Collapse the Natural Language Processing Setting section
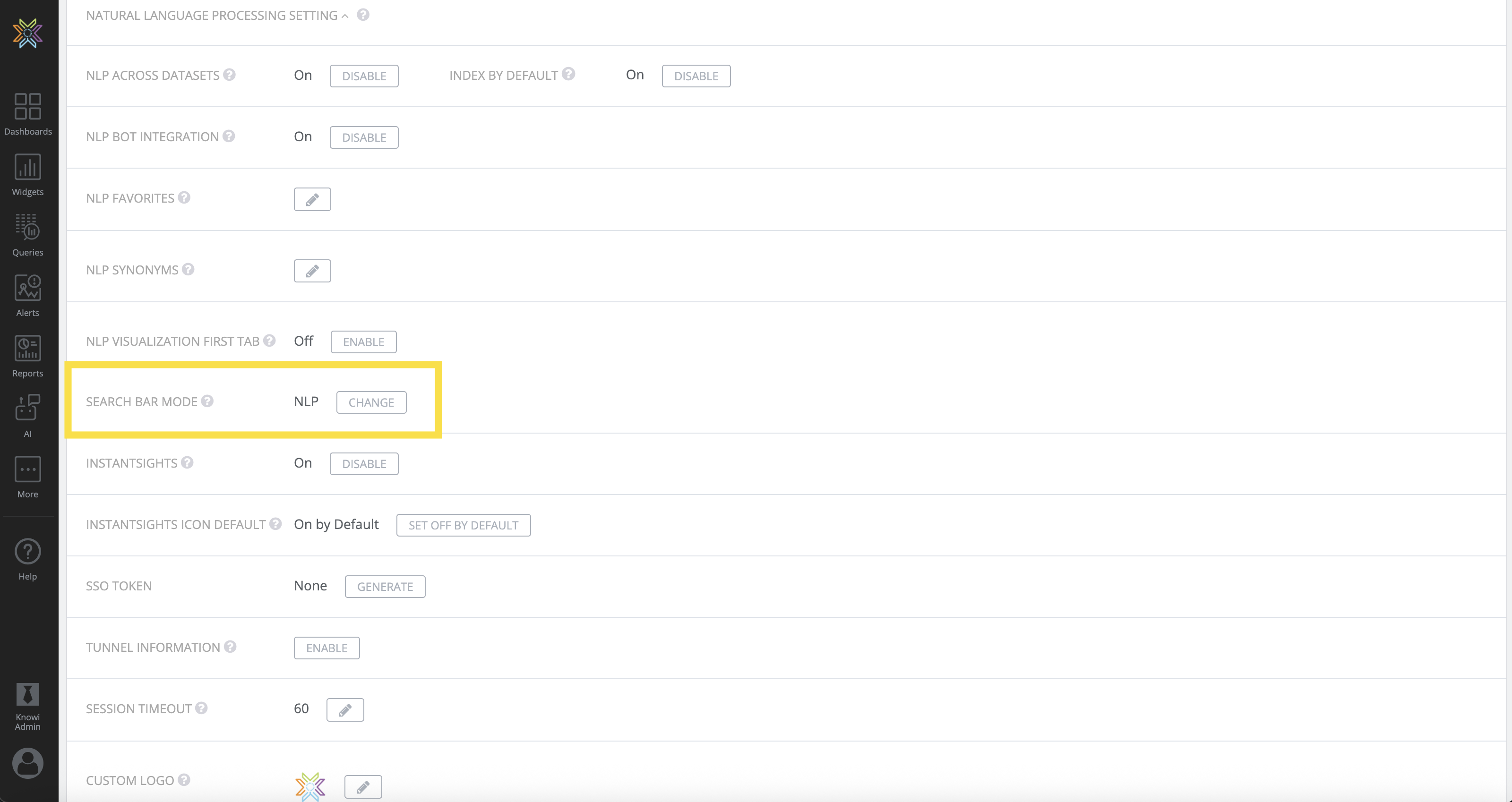The image size is (1512, 802). pyautogui.click(x=345, y=16)
